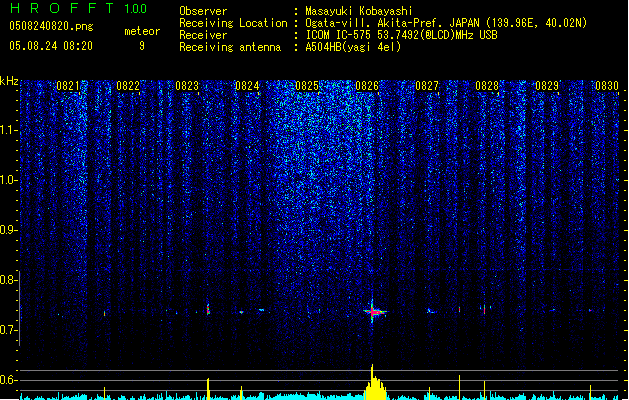
Task: Click the 0.7 frequency axis label
Action: coord(8,330)
